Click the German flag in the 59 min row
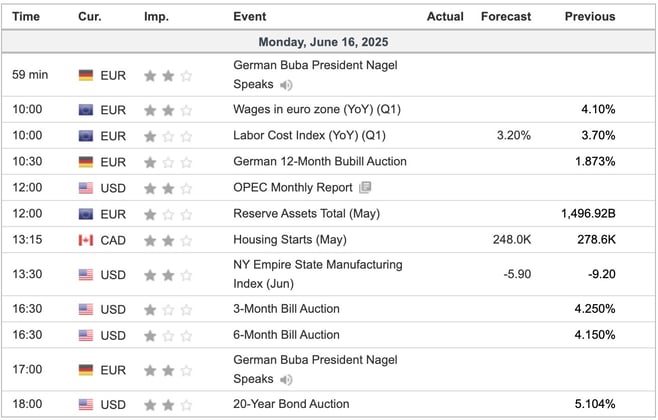The width and height of the screenshot is (658, 420). coord(86,76)
